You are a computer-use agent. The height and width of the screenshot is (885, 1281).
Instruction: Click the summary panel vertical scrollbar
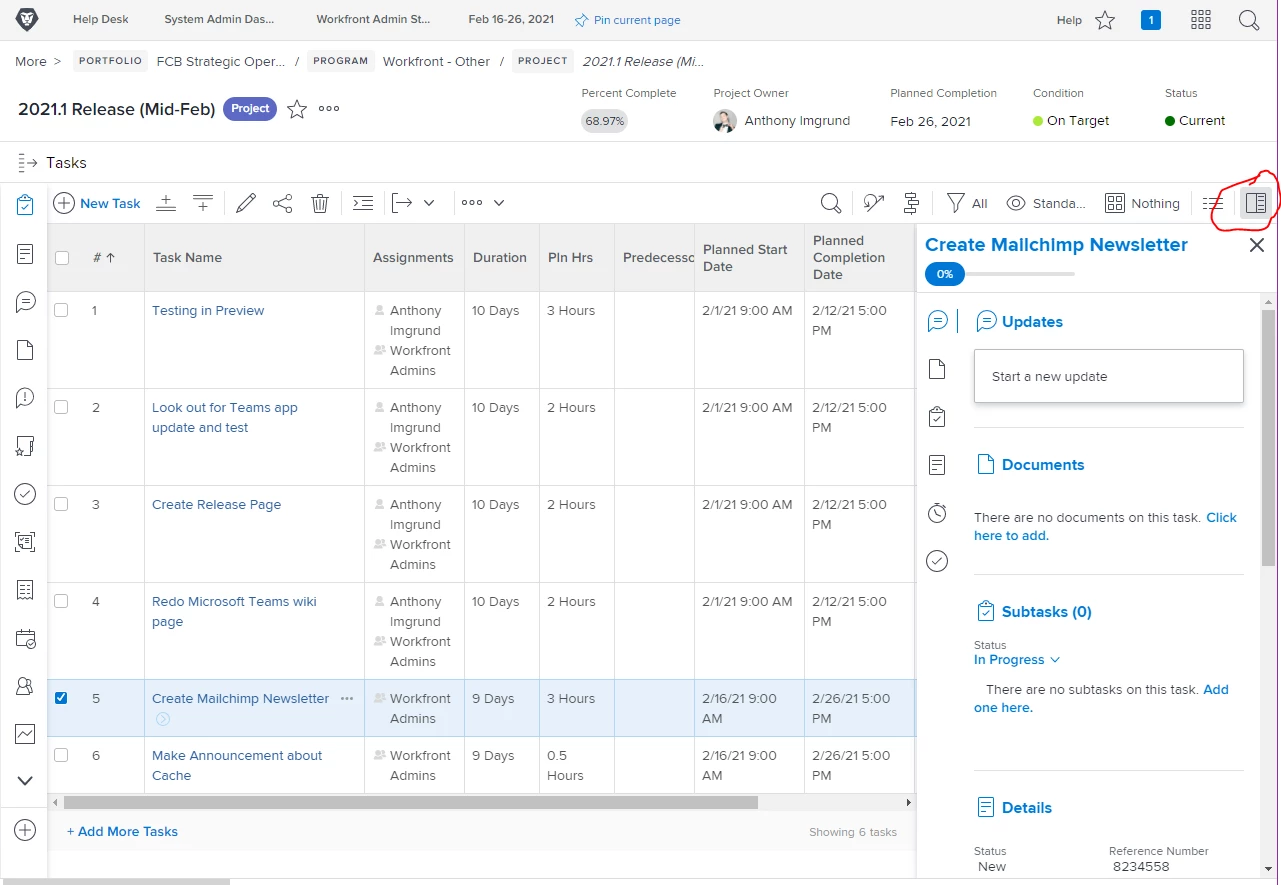[x=1268, y=437]
